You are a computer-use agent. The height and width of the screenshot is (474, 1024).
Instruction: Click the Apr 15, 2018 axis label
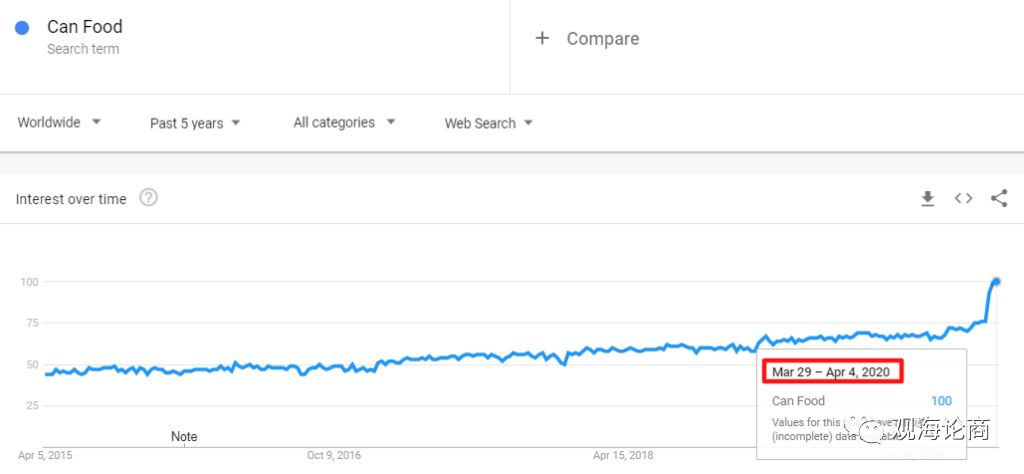pos(623,455)
